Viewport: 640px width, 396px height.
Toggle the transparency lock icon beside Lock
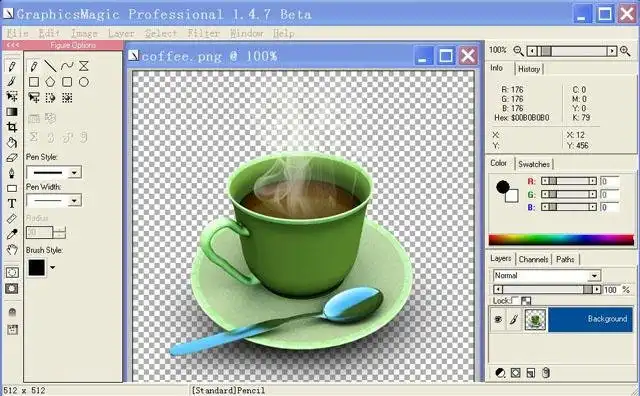pyautogui.click(x=526, y=301)
